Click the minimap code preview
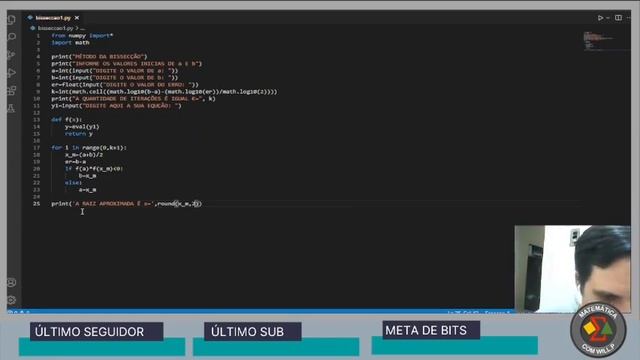The image size is (640, 360). pos(600,41)
